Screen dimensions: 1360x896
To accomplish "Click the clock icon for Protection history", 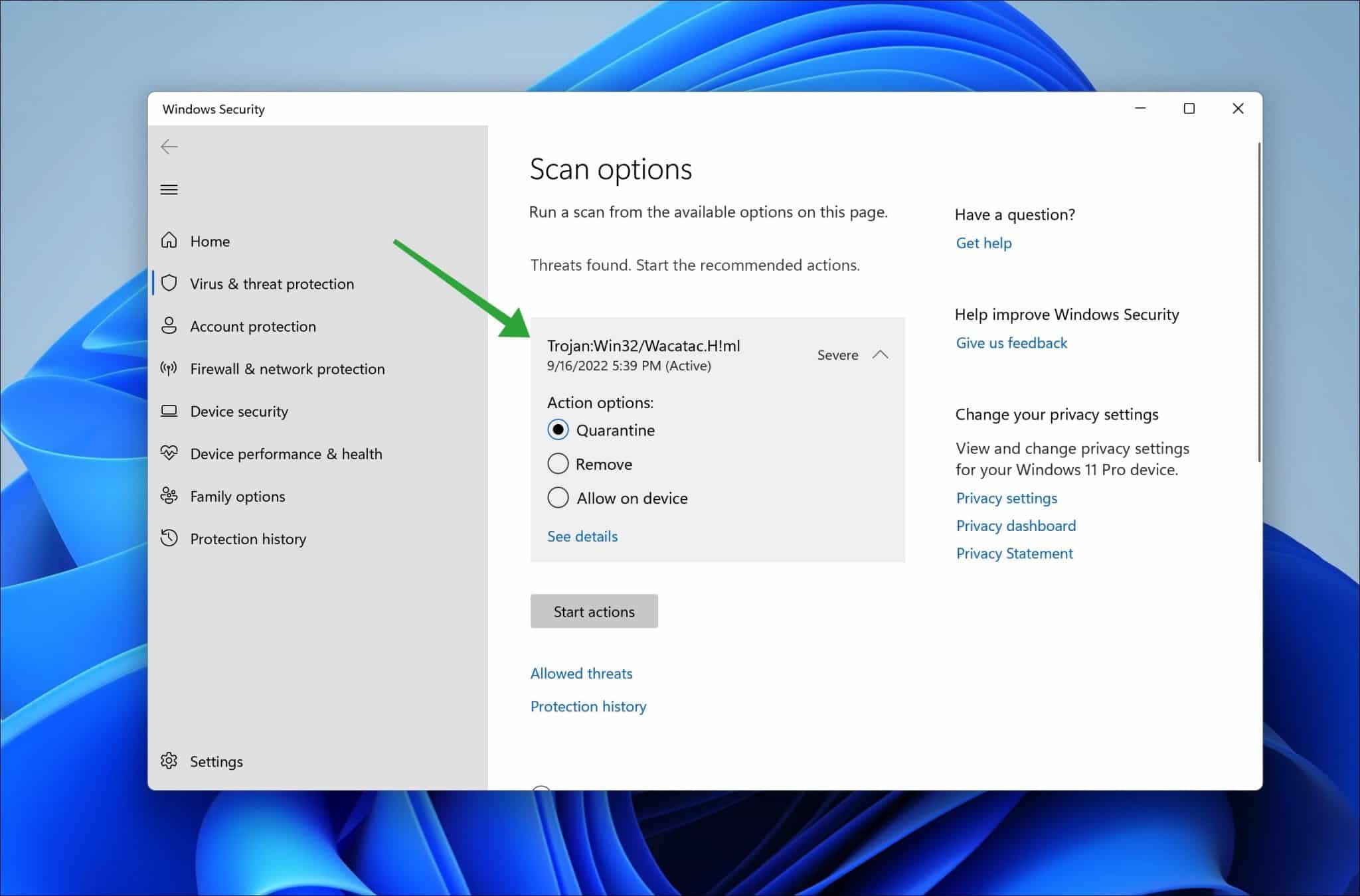I will tap(169, 538).
